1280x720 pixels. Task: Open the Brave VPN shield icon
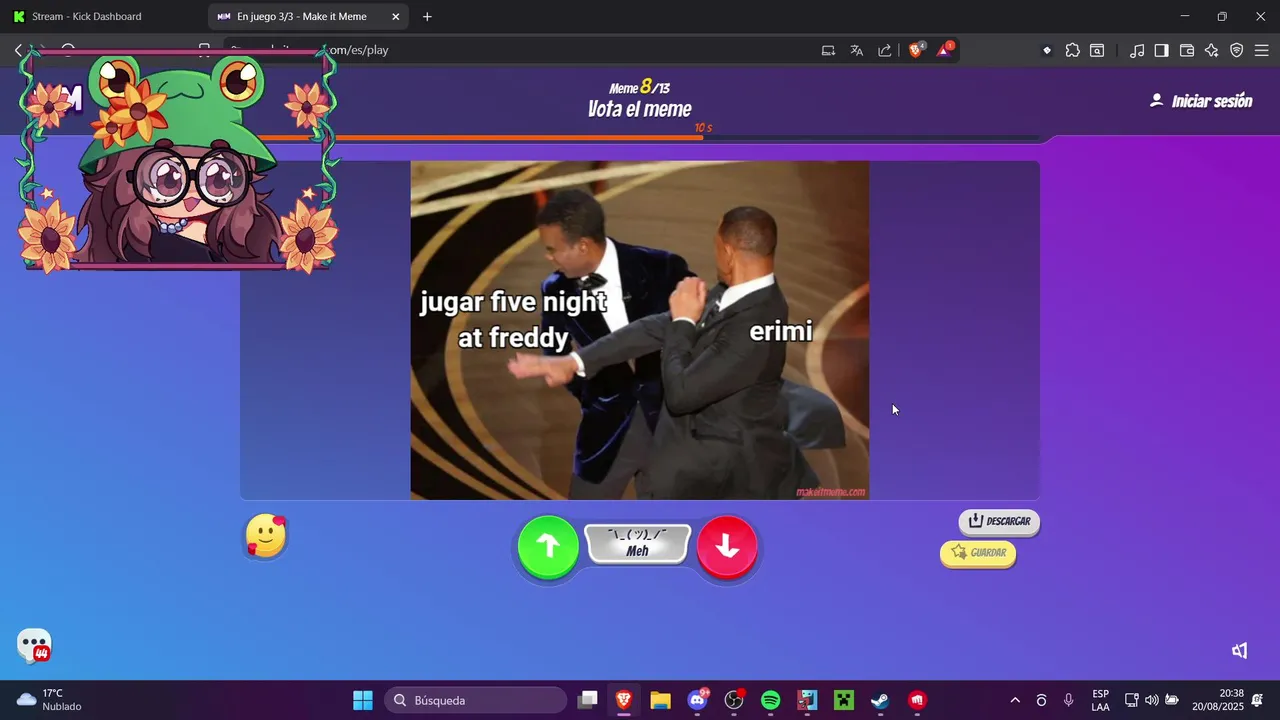(1237, 50)
